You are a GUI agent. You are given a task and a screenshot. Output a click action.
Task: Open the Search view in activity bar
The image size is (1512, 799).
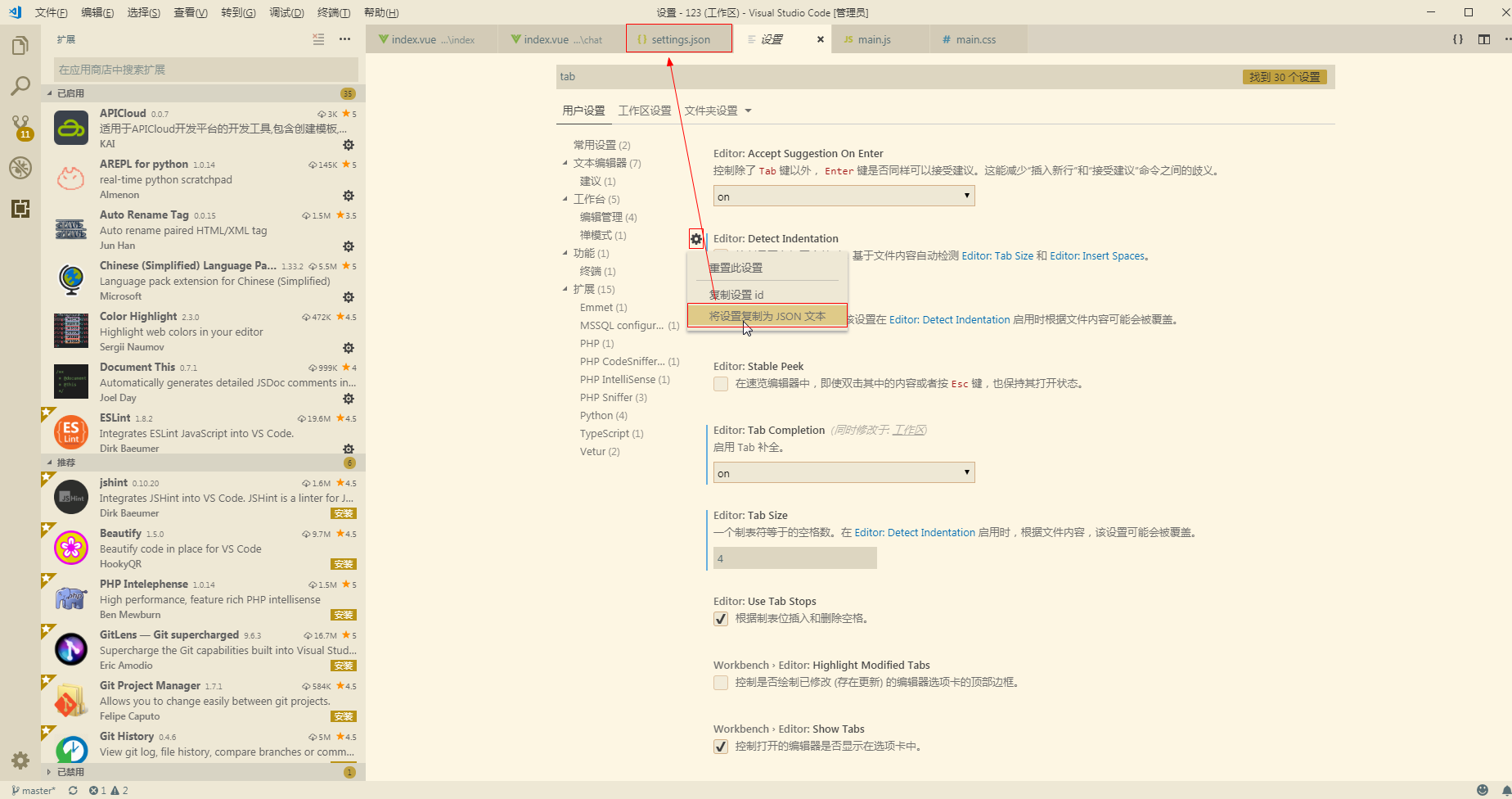coord(20,86)
